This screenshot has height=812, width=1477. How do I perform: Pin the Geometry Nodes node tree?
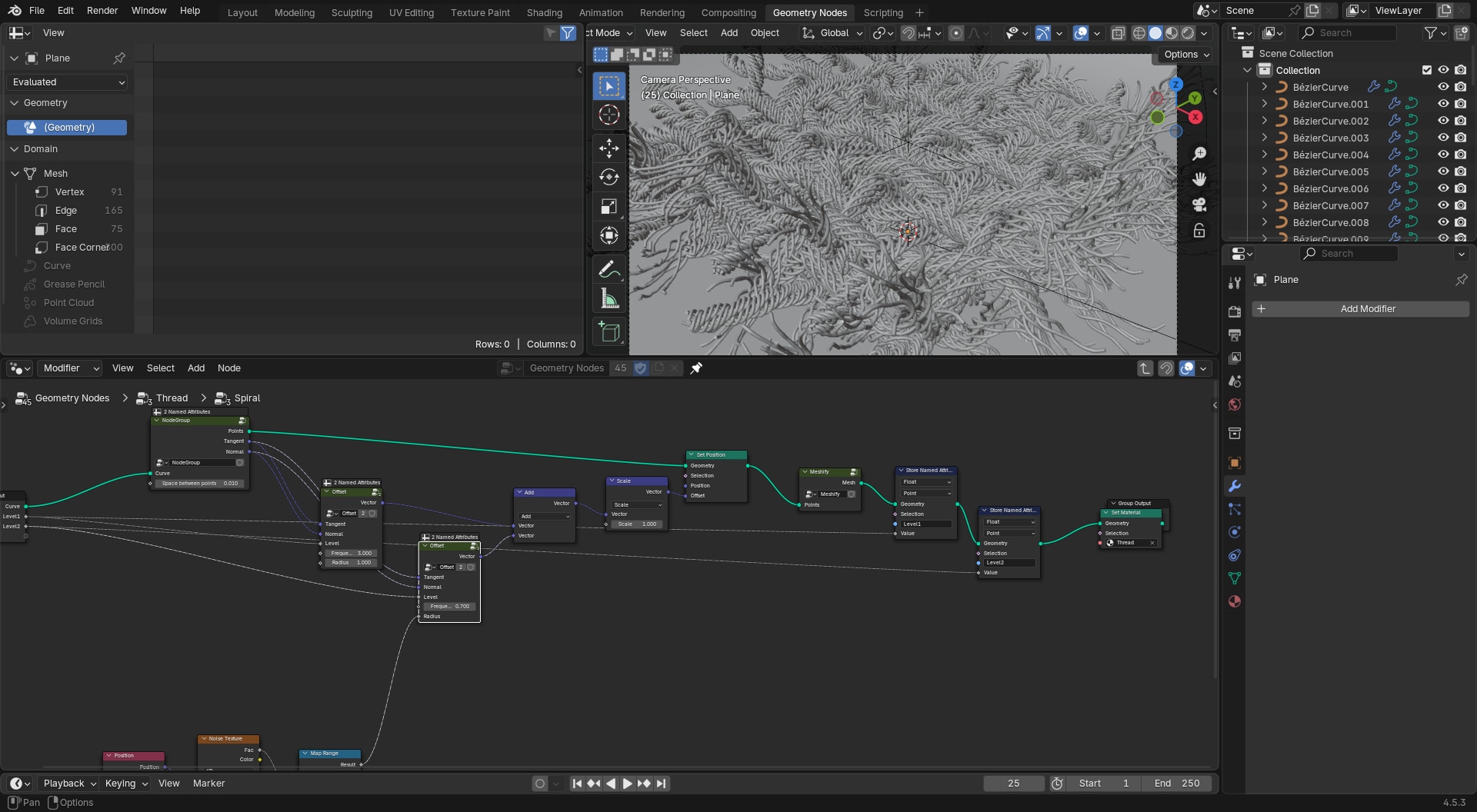pyautogui.click(x=696, y=368)
